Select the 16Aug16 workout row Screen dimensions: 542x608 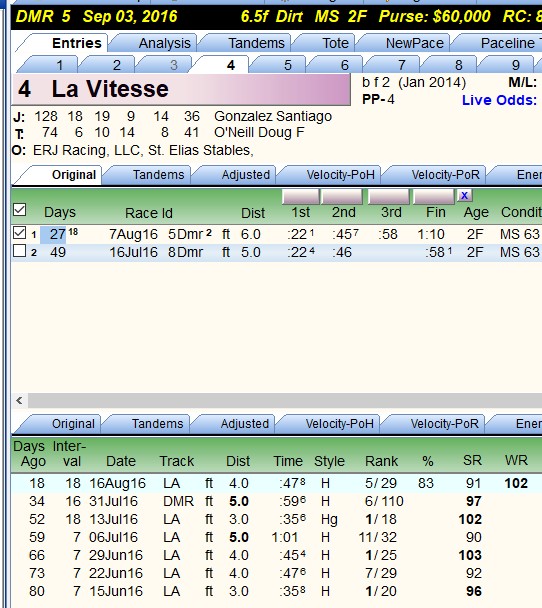[276, 483]
